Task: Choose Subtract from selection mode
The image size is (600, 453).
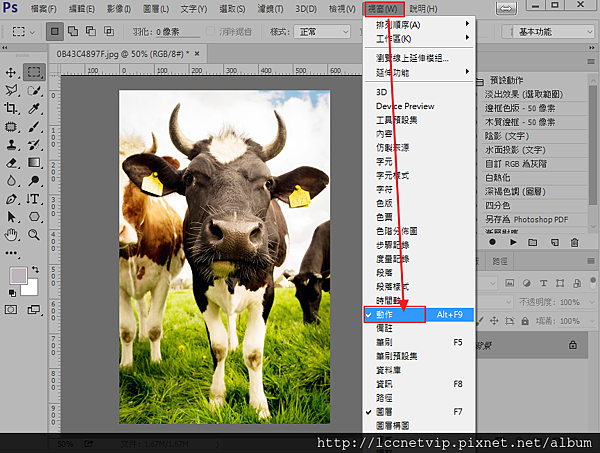Action: point(91,31)
